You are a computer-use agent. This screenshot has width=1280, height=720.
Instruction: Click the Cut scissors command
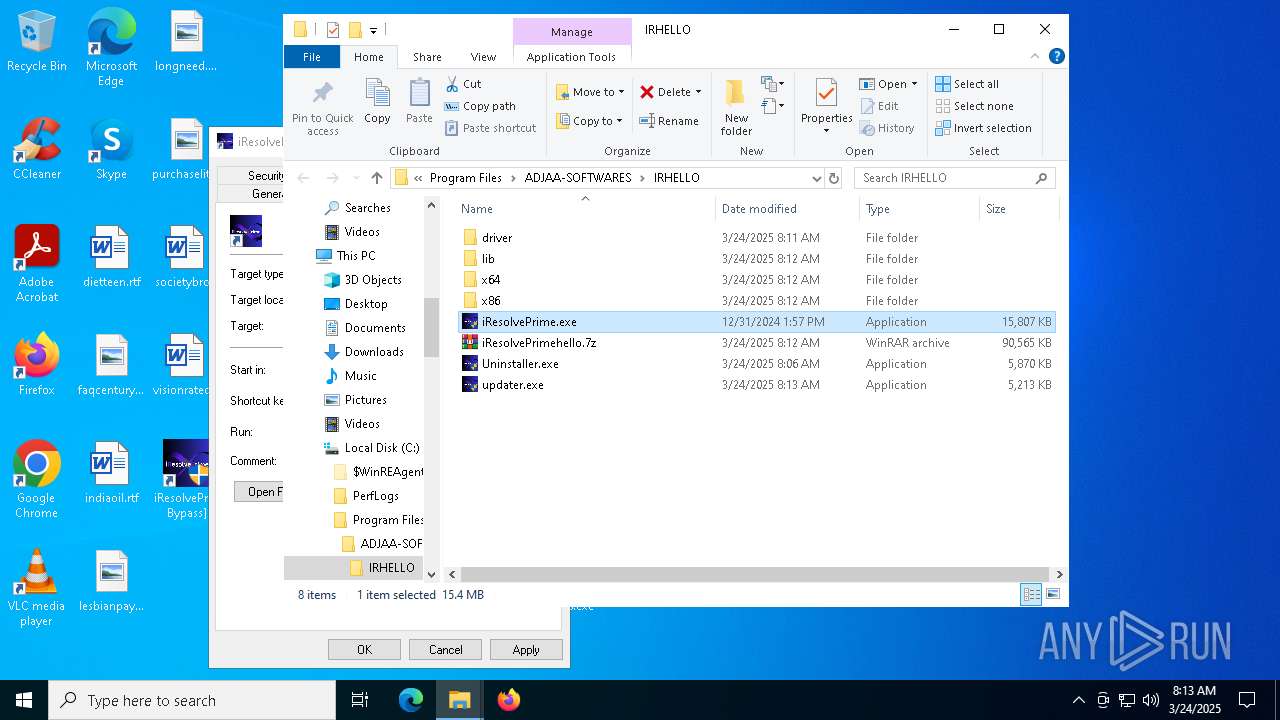464,84
